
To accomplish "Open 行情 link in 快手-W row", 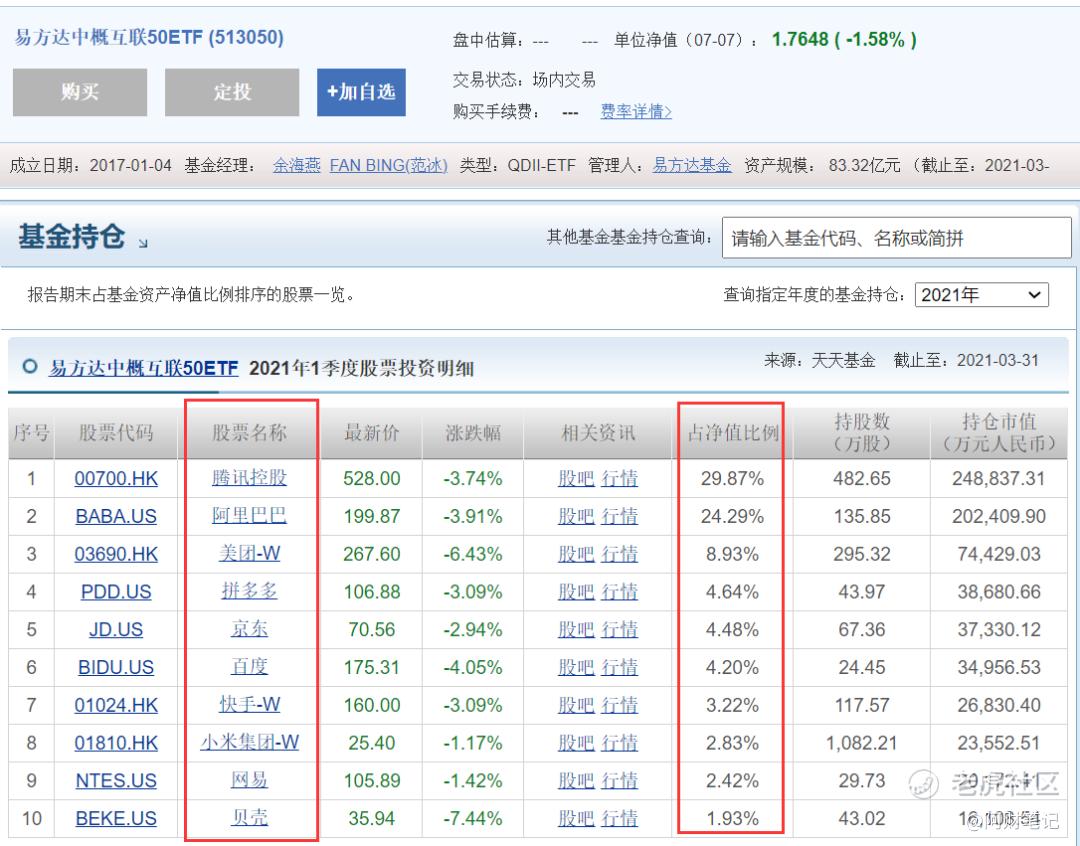I will tap(619, 705).
